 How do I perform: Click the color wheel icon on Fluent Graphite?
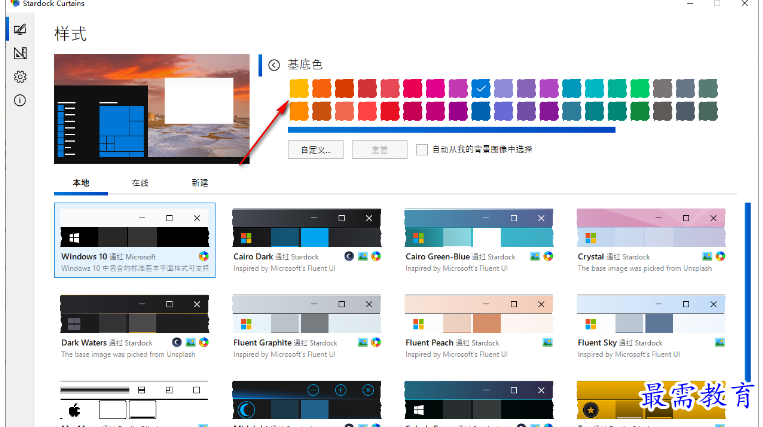pos(376,342)
